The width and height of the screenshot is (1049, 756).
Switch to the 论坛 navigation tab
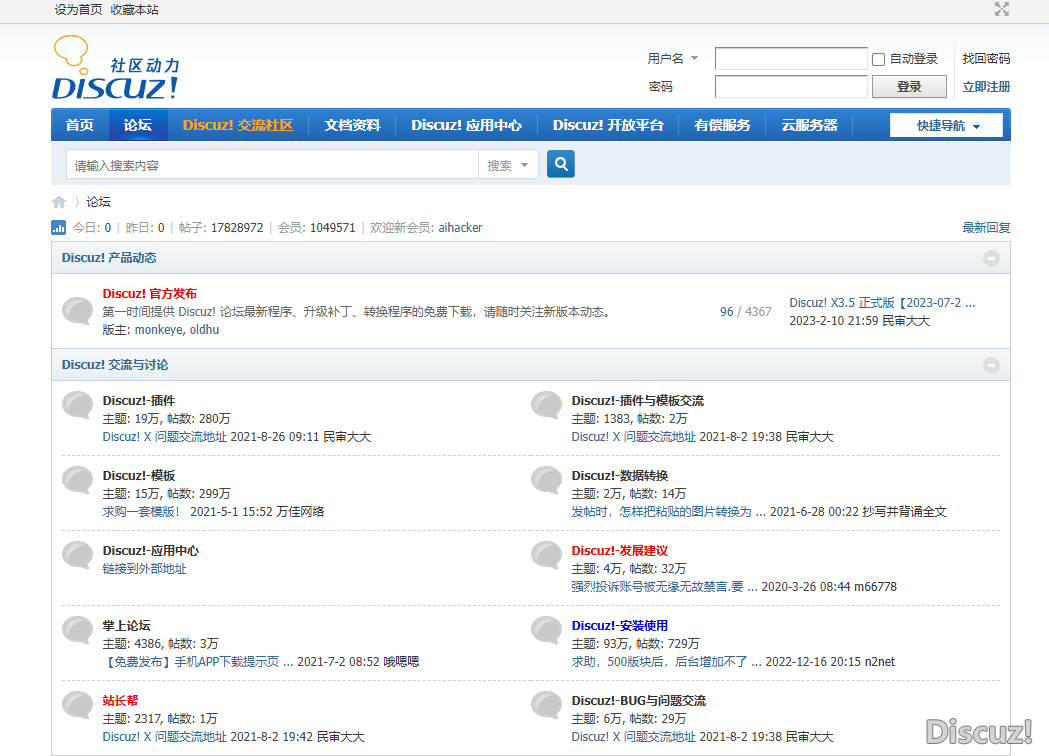click(x=136, y=125)
